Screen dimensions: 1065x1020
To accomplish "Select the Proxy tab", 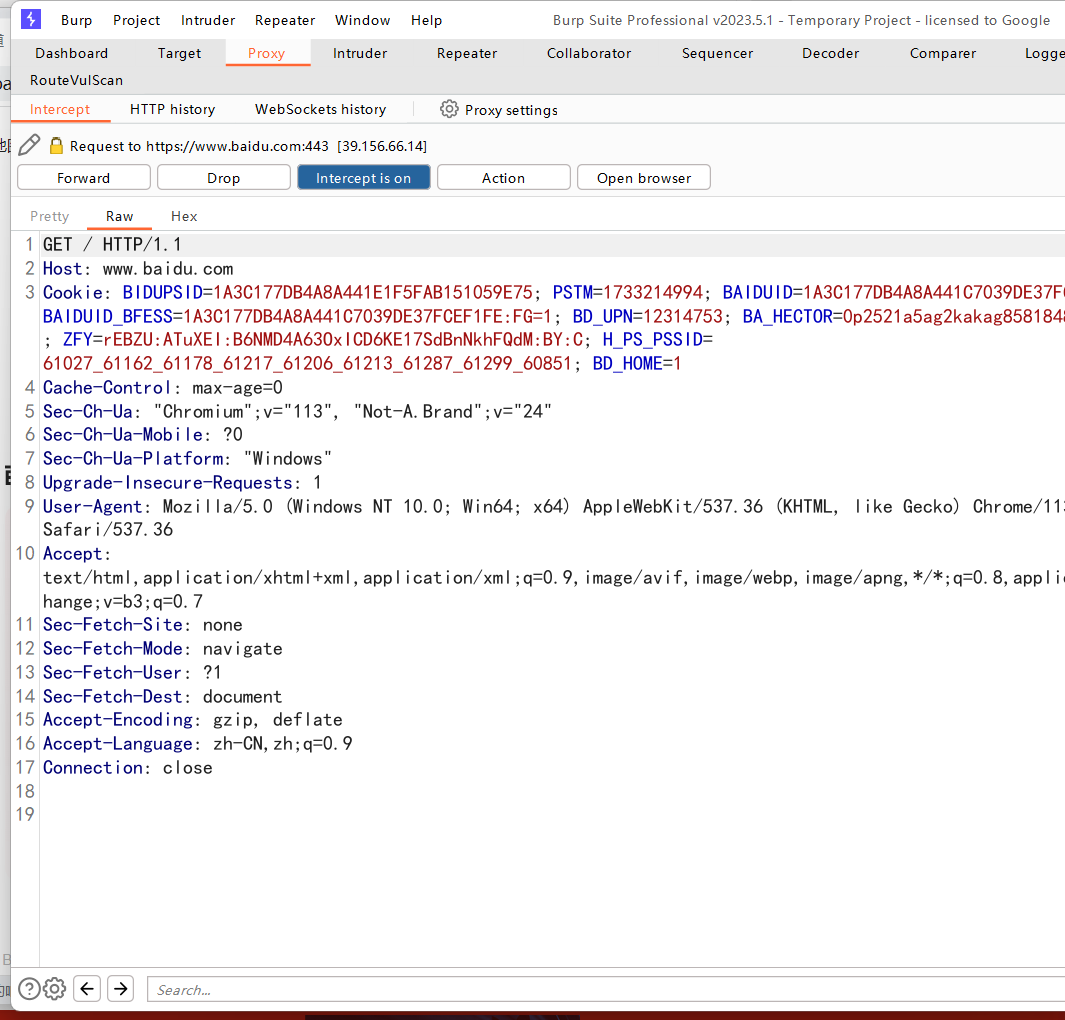I will pos(266,53).
